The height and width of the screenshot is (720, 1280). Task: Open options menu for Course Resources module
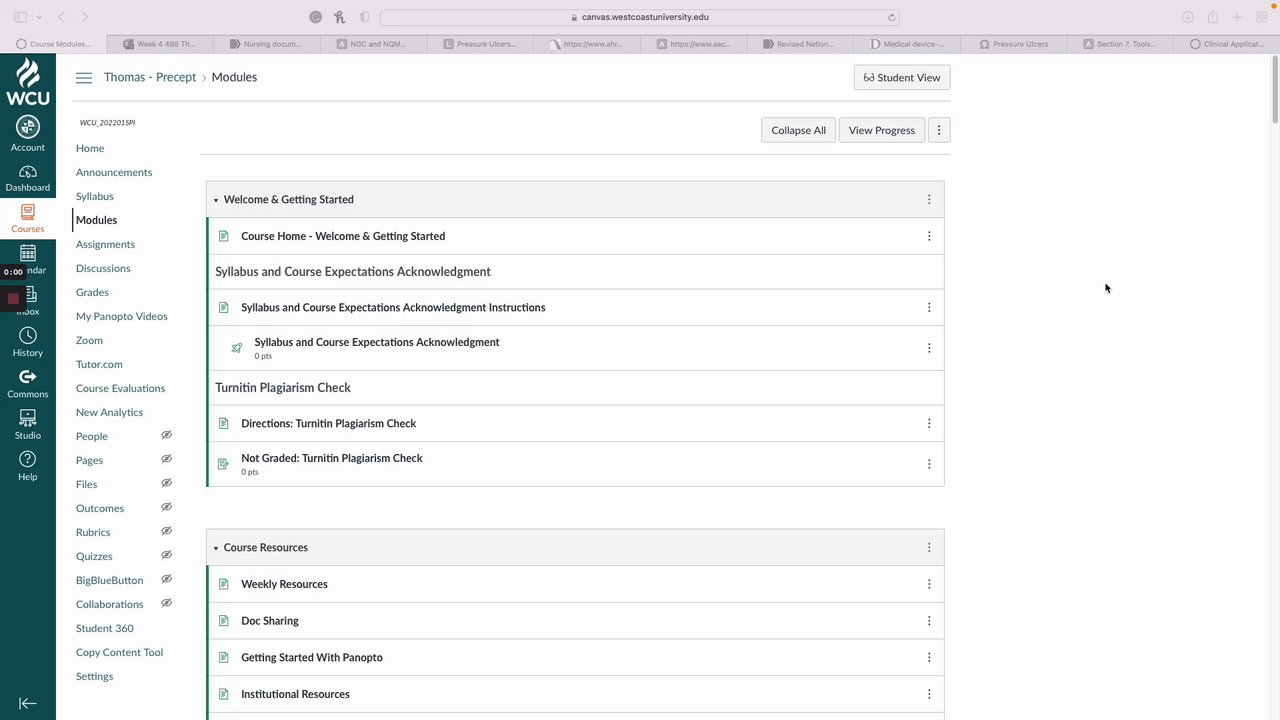(929, 548)
